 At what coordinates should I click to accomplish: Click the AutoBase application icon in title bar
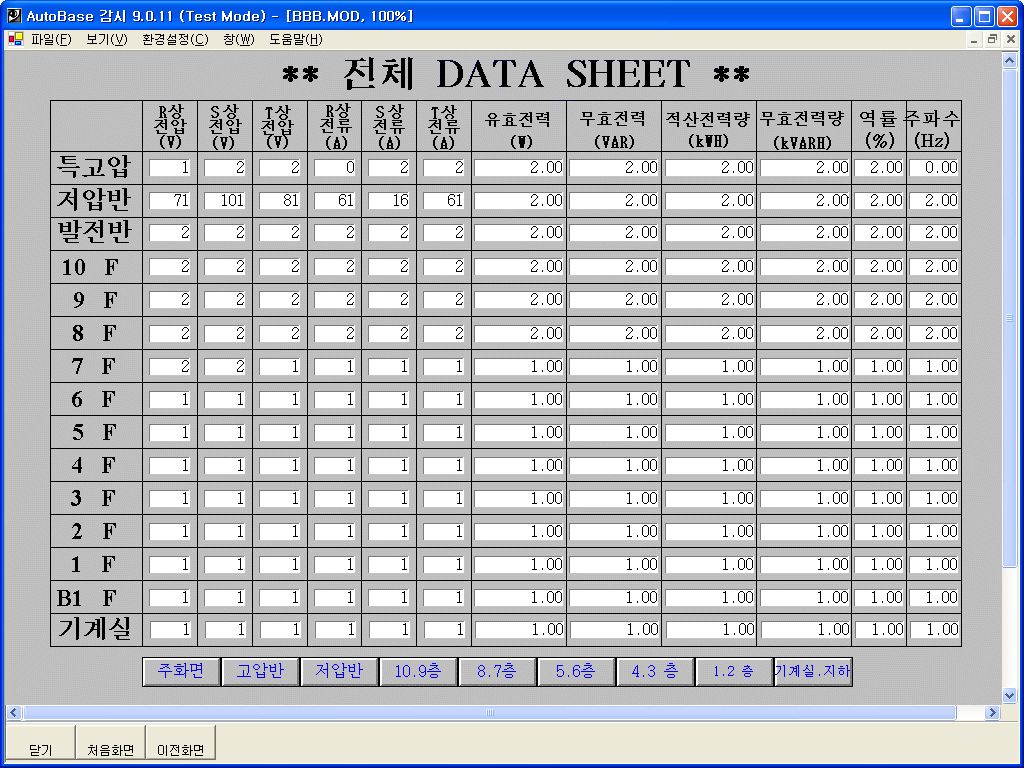(x=14, y=16)
